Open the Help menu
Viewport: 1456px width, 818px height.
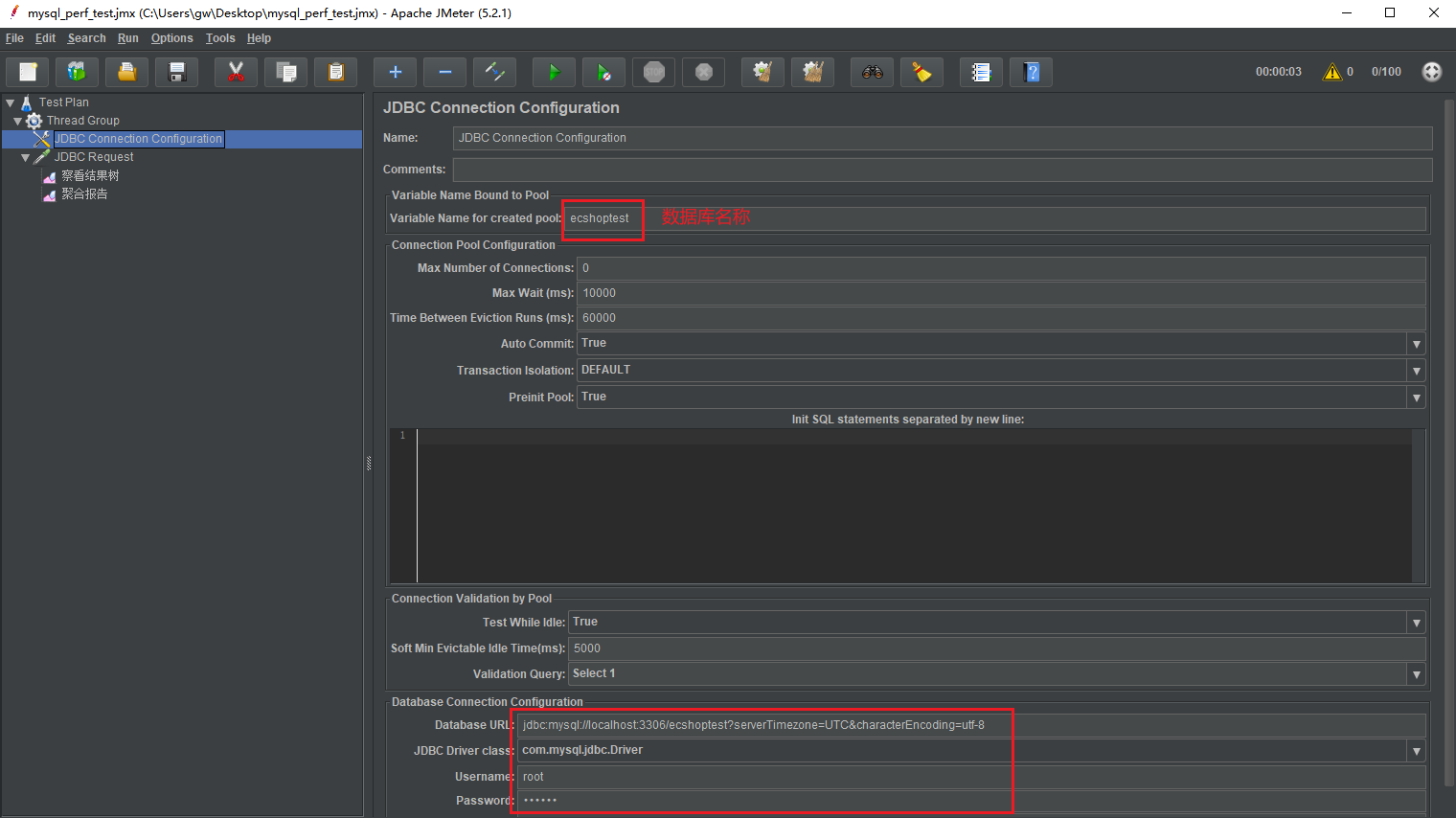click(x=259, y=38)
